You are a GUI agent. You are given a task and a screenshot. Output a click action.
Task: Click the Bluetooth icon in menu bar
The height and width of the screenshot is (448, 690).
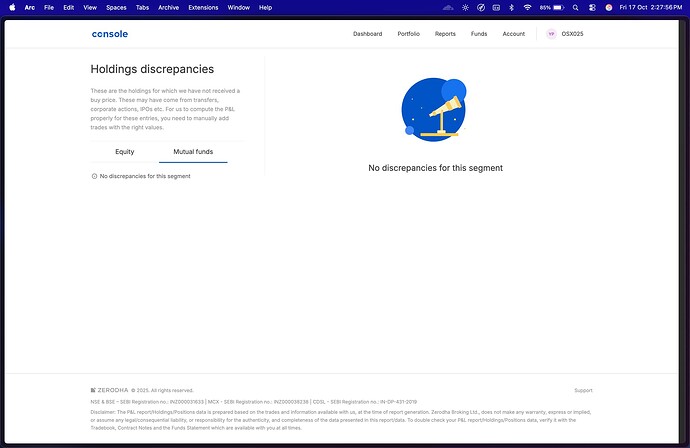tap(511, 7)
